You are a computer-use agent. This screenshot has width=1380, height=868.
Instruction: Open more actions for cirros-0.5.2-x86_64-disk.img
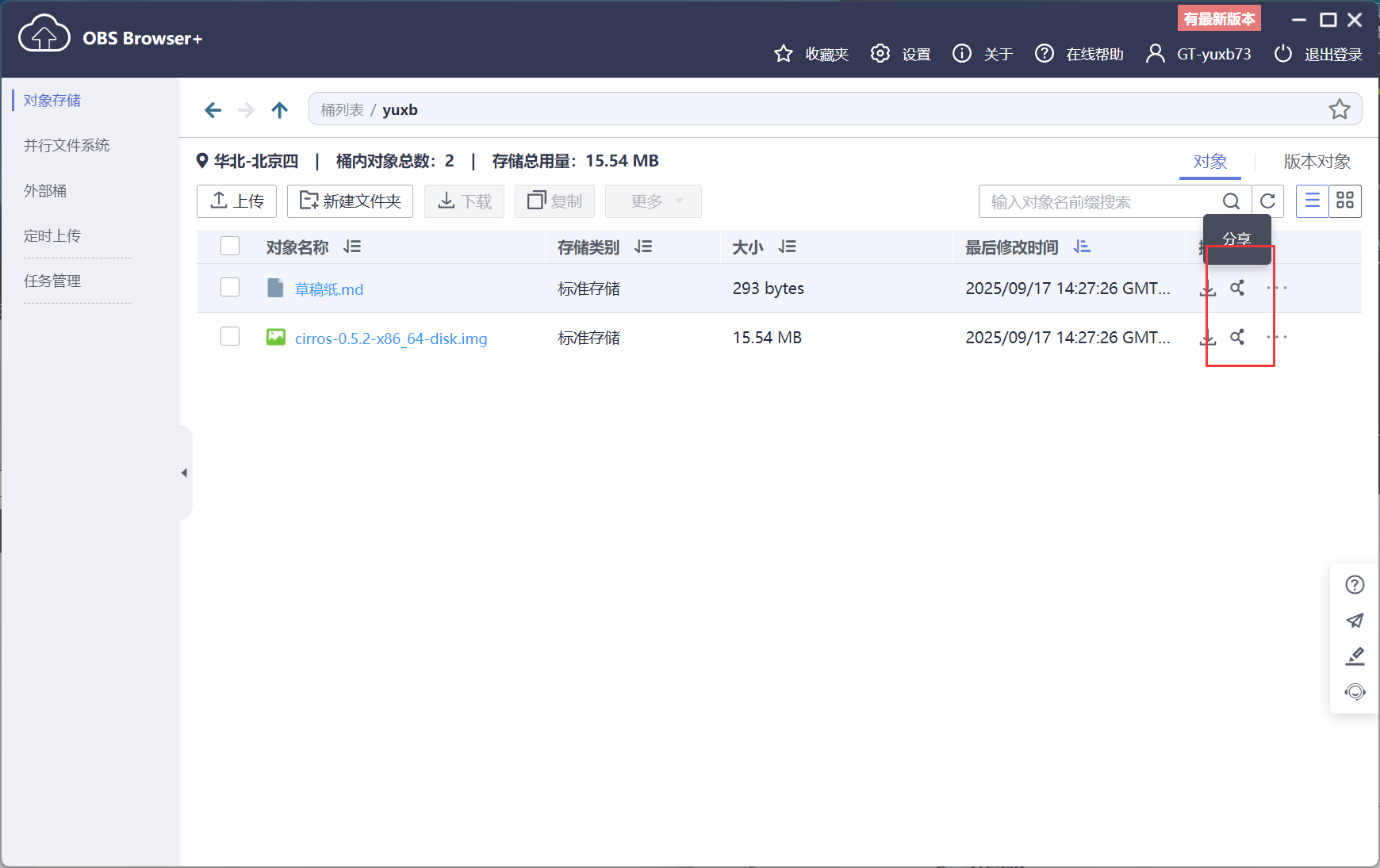click(1277, 337)
